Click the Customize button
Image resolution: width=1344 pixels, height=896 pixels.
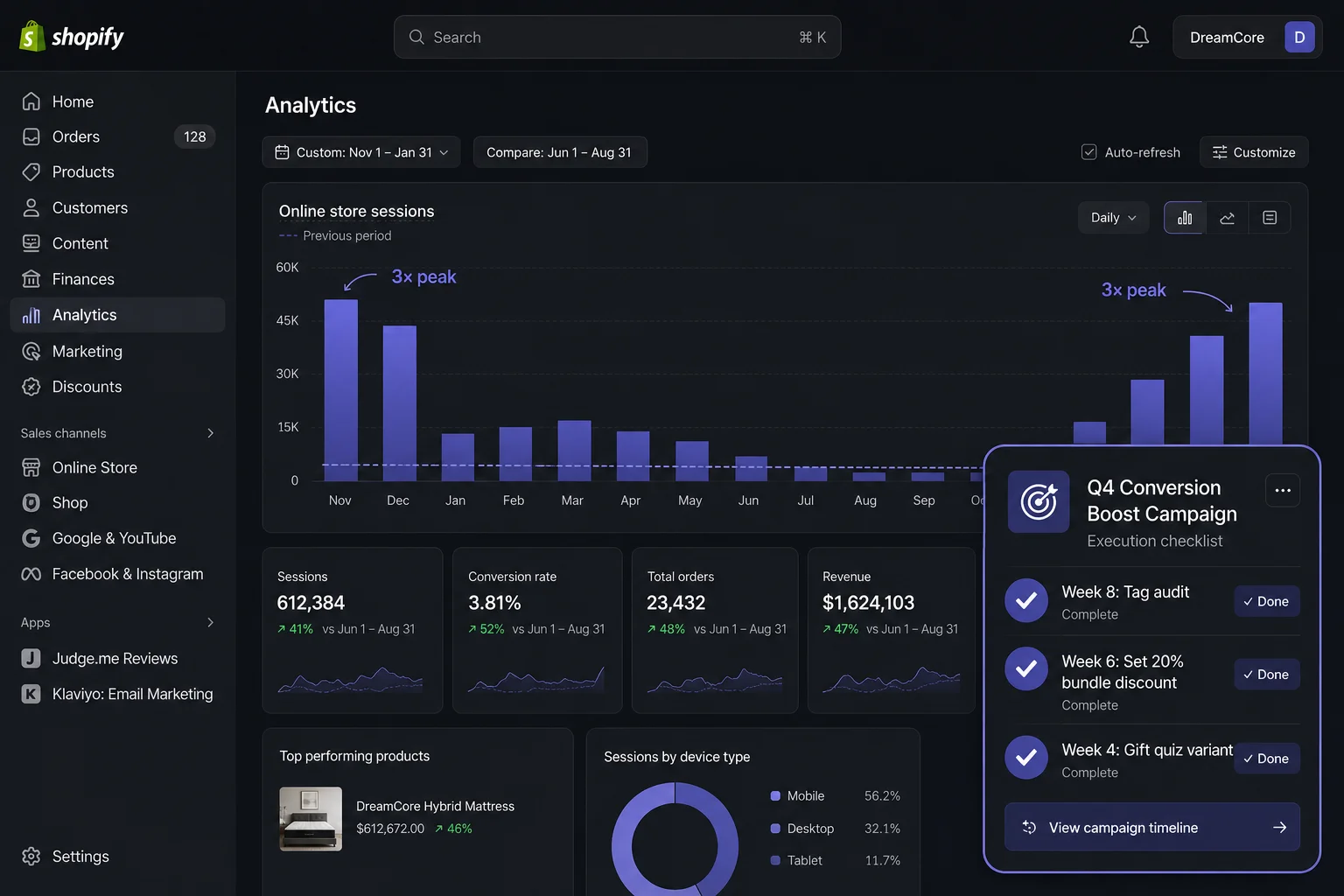click(1254, 152)
